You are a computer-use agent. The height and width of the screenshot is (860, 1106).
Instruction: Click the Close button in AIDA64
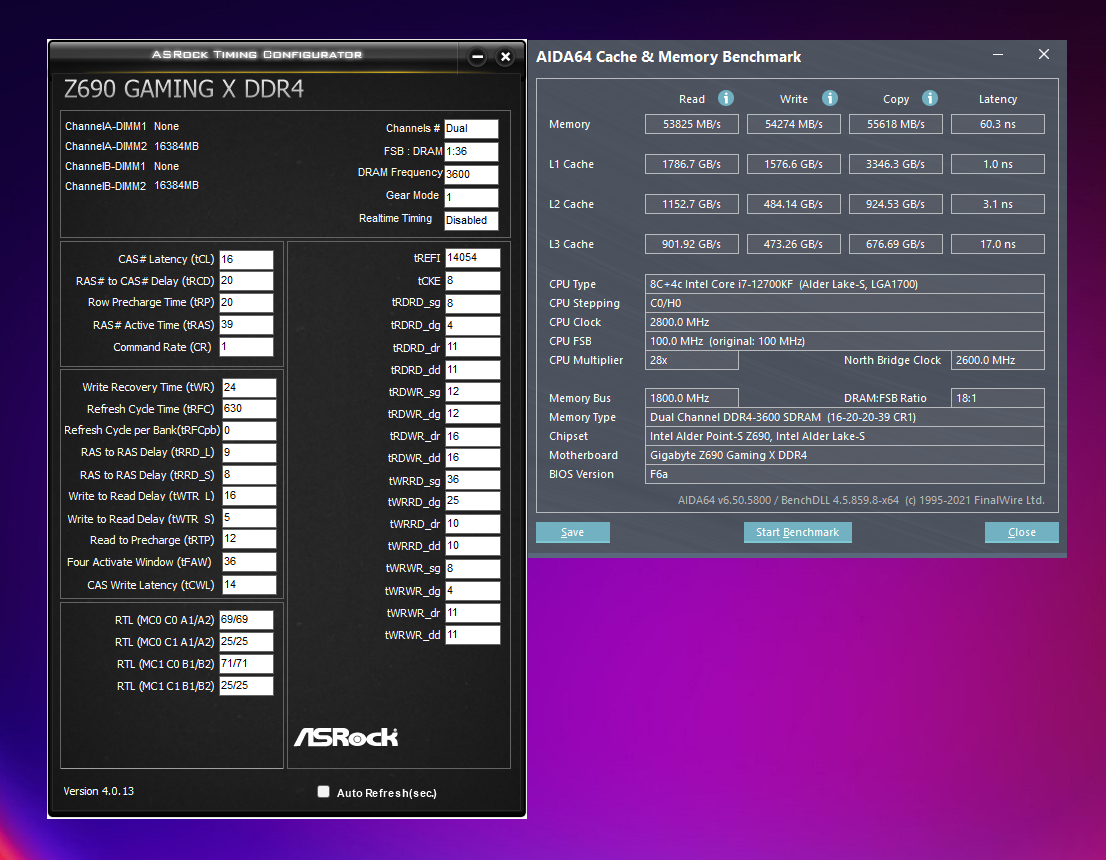coord(1021,532)
